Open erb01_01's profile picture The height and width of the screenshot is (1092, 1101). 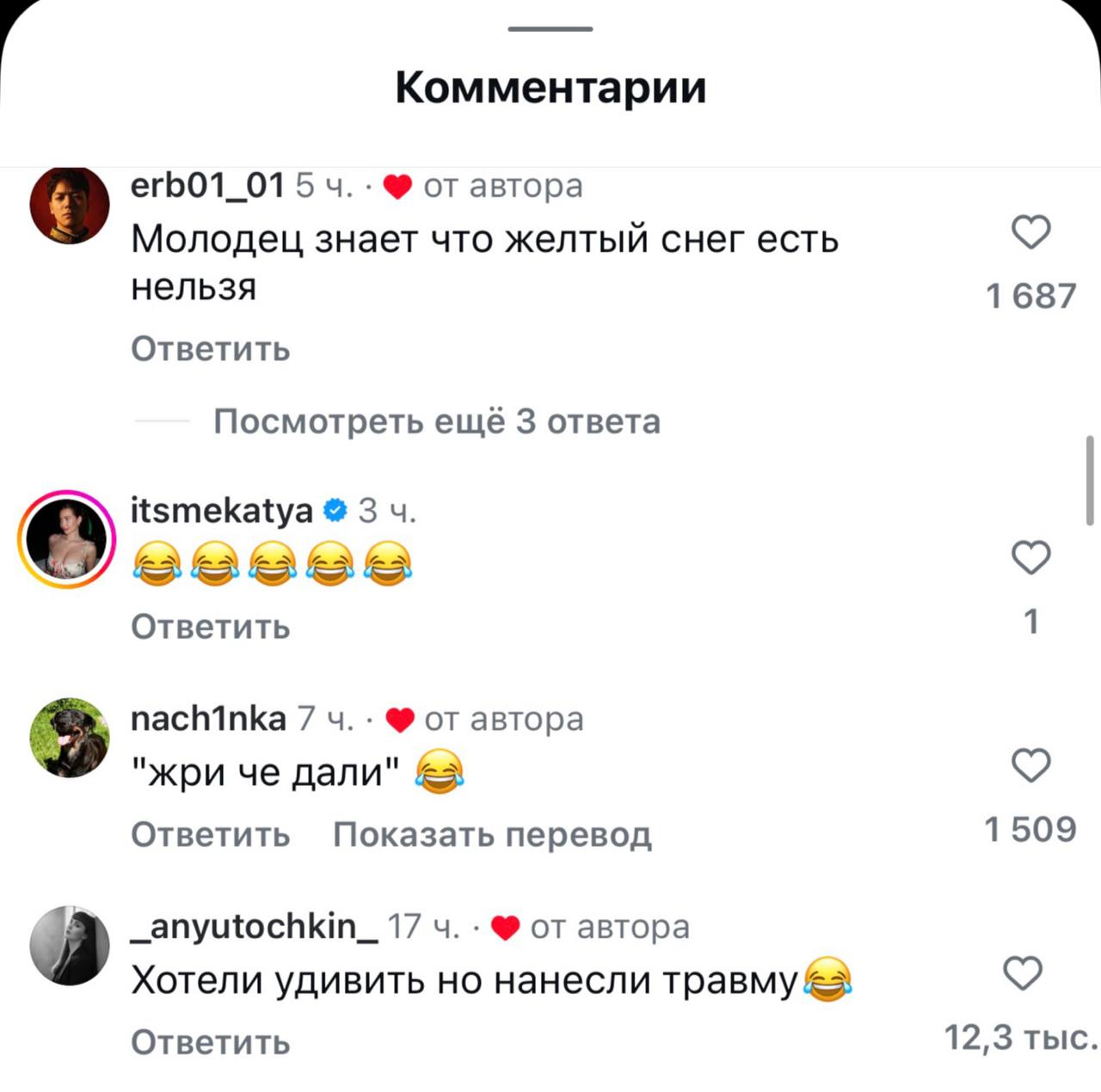pos(70,205)
